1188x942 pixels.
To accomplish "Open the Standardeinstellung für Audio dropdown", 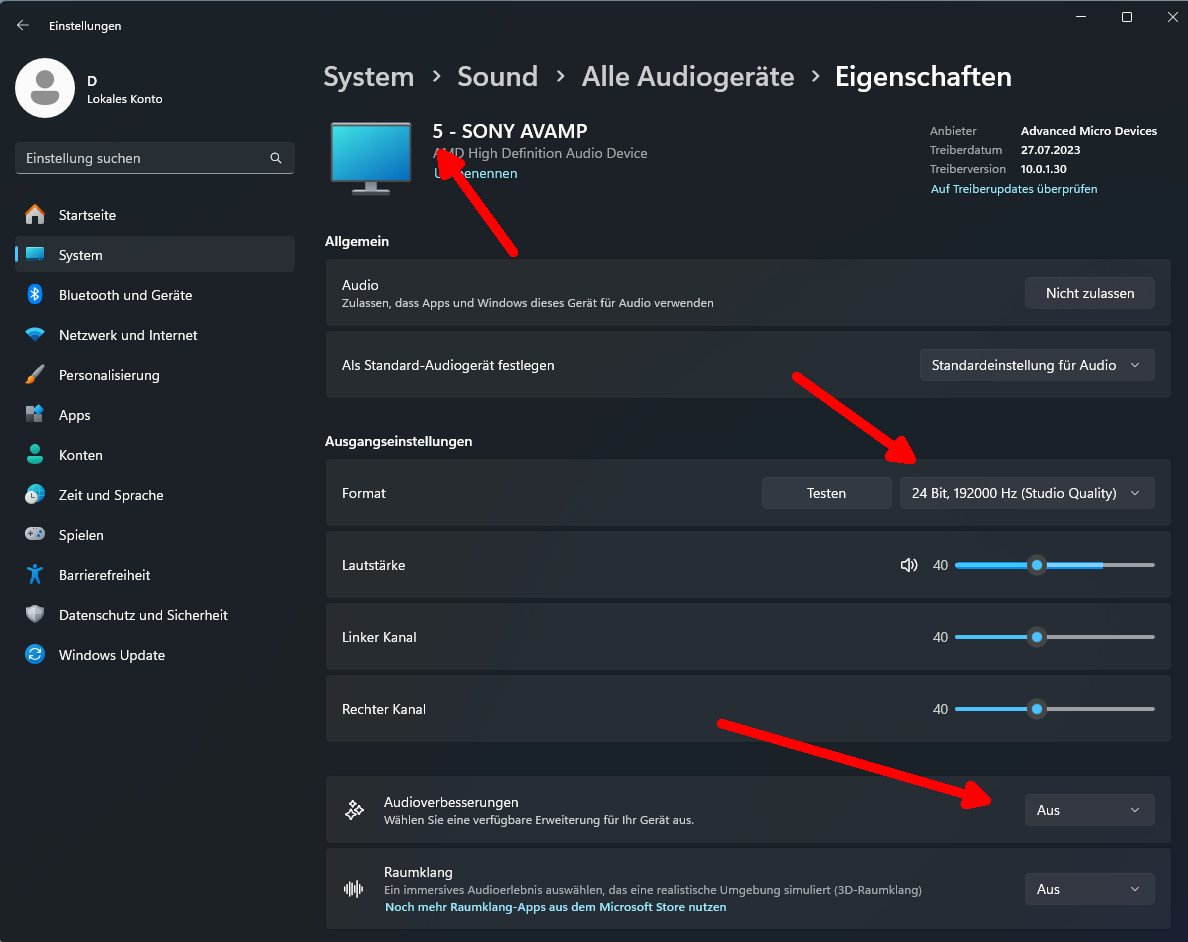I will 1036,365.
